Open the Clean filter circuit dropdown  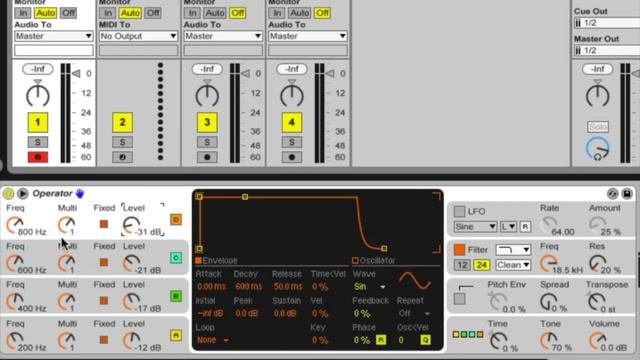[513, 265]
